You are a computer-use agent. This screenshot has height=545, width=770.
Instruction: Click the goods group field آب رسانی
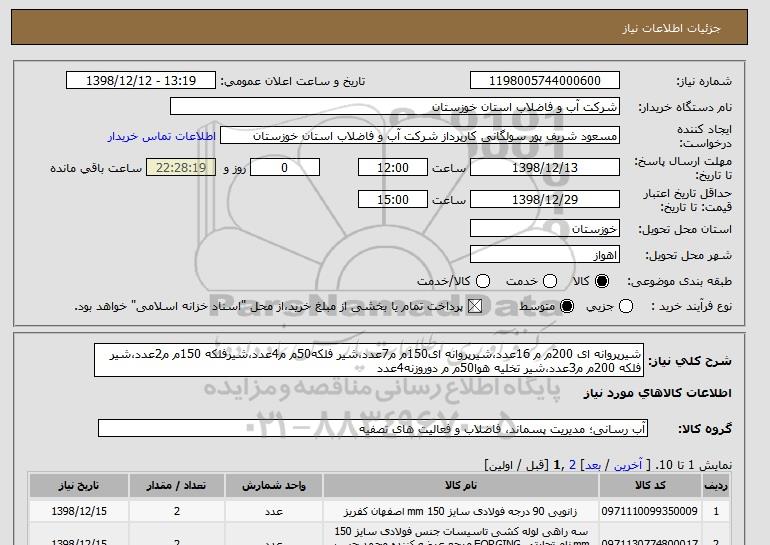click(x=373, y=429)
